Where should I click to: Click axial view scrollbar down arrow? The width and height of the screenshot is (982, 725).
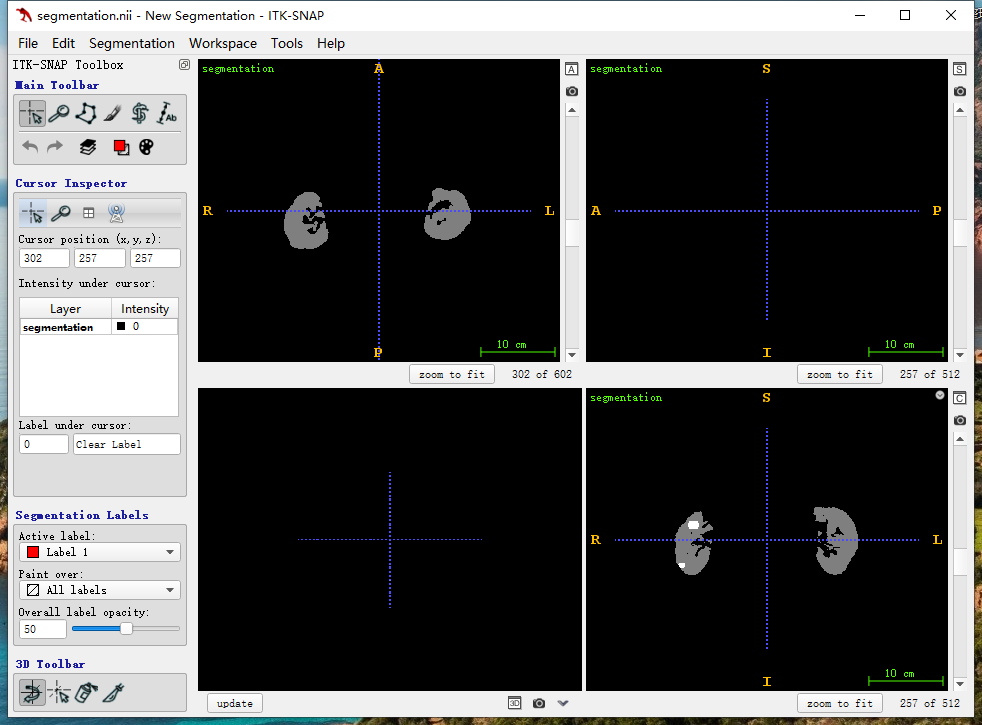click(572, 355)
